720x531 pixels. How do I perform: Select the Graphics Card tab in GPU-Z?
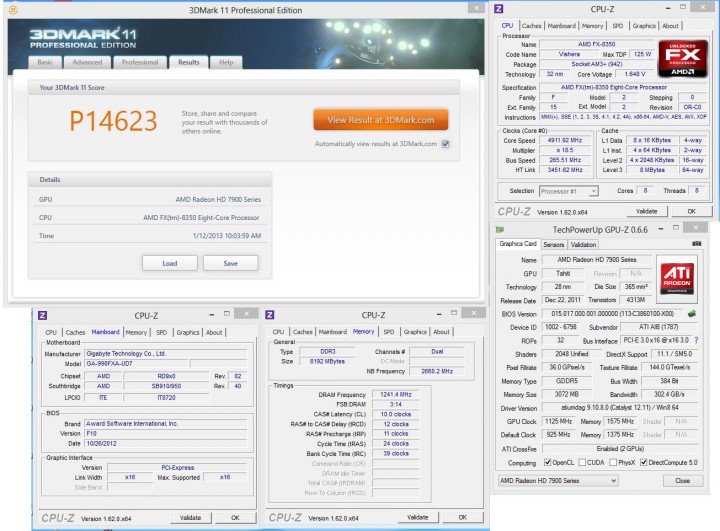[518, 244]
